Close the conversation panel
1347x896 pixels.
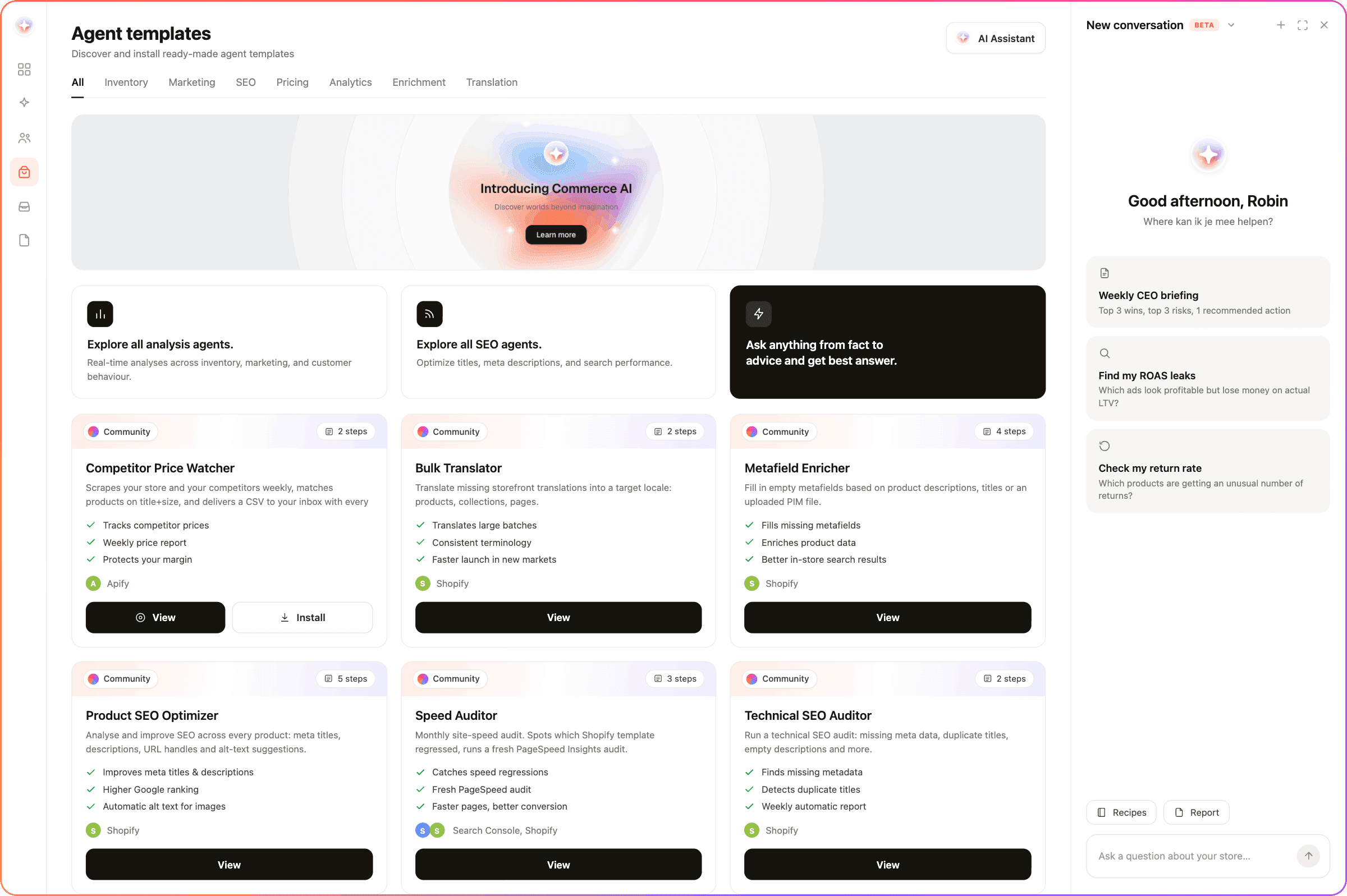pyautogui.click(x=1324, y=25)
